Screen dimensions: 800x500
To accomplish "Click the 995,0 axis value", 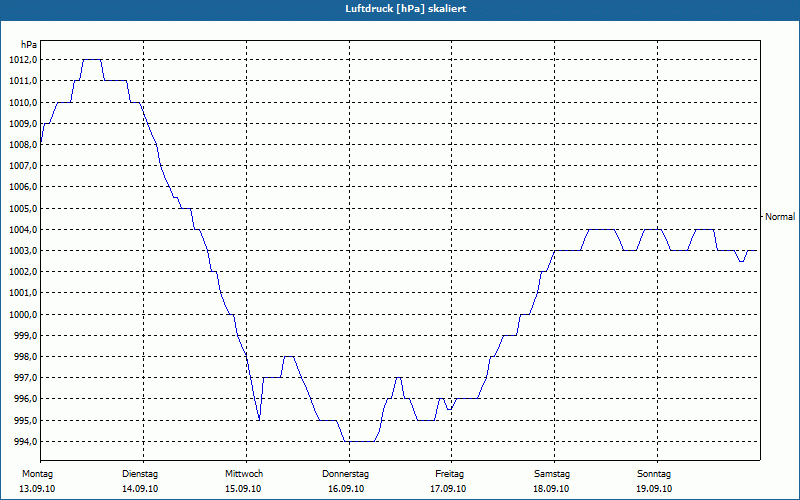I will [25, 420].
